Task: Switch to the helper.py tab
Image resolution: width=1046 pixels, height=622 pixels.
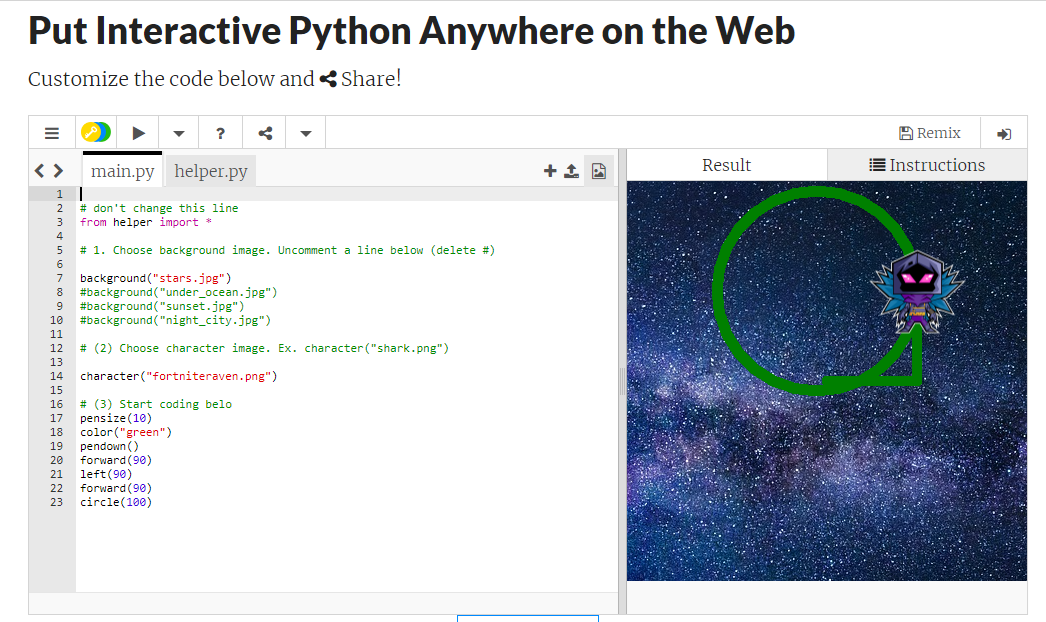Action: click(211, 171)
